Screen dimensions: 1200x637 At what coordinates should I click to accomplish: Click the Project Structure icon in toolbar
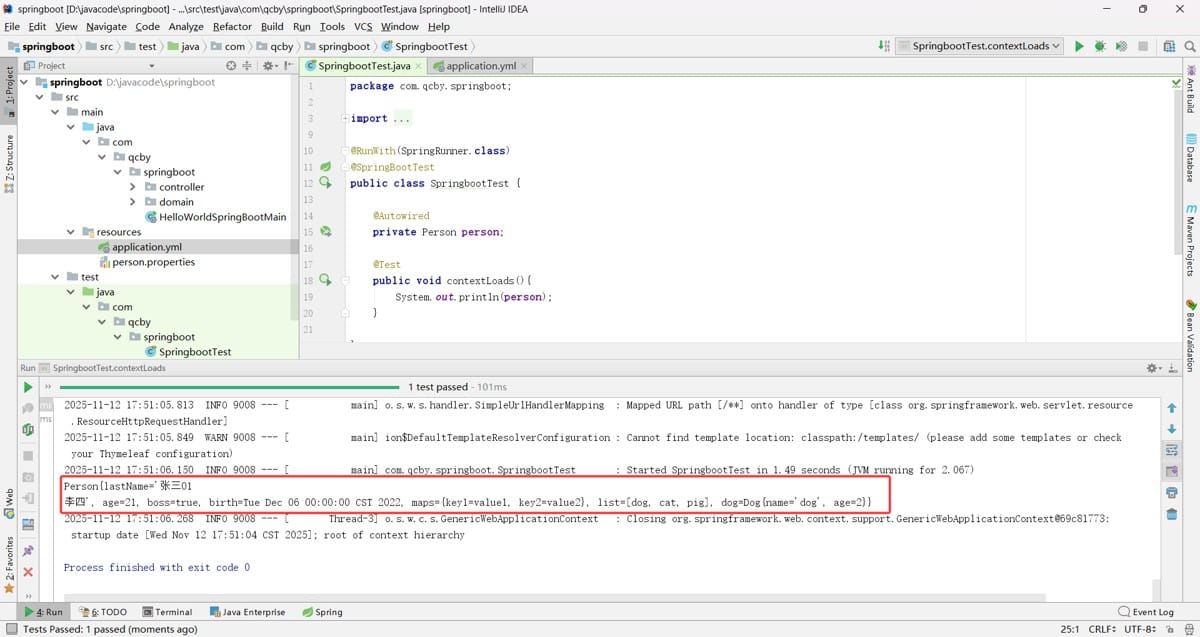click(1168, 46)
